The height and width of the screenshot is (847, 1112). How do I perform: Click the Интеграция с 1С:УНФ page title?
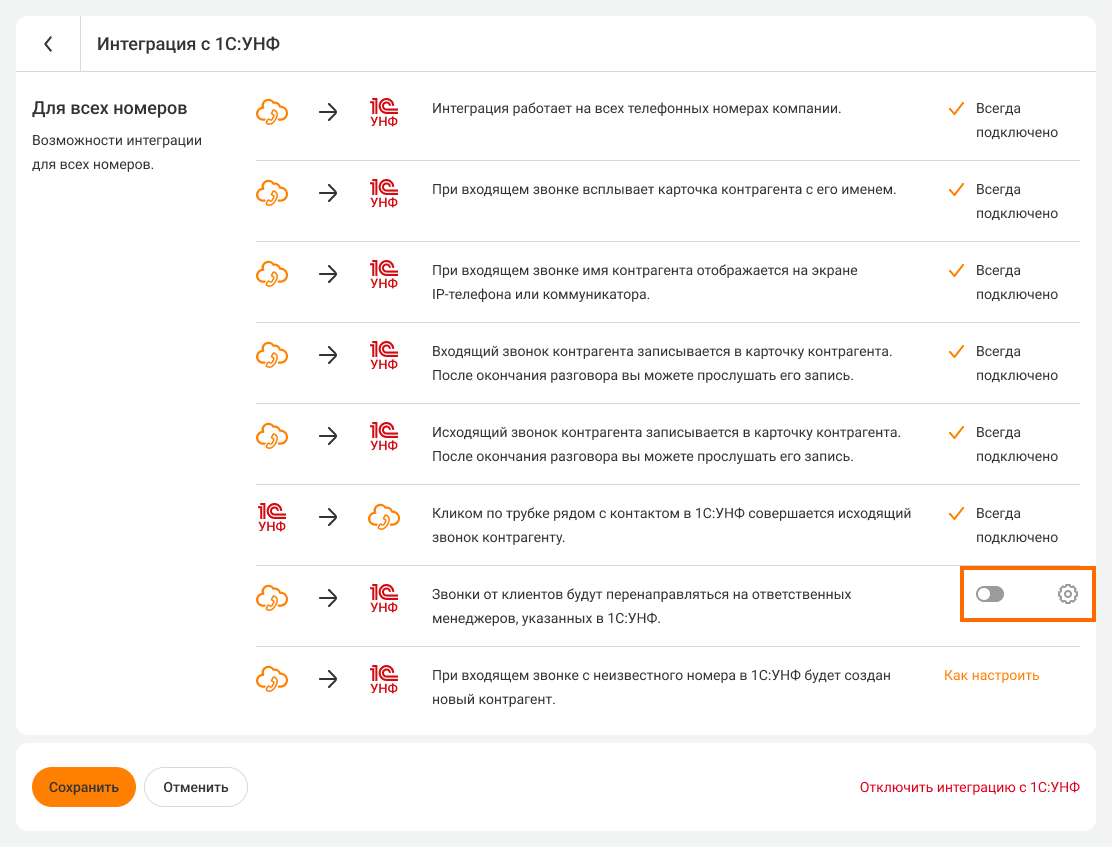[188, 44]
